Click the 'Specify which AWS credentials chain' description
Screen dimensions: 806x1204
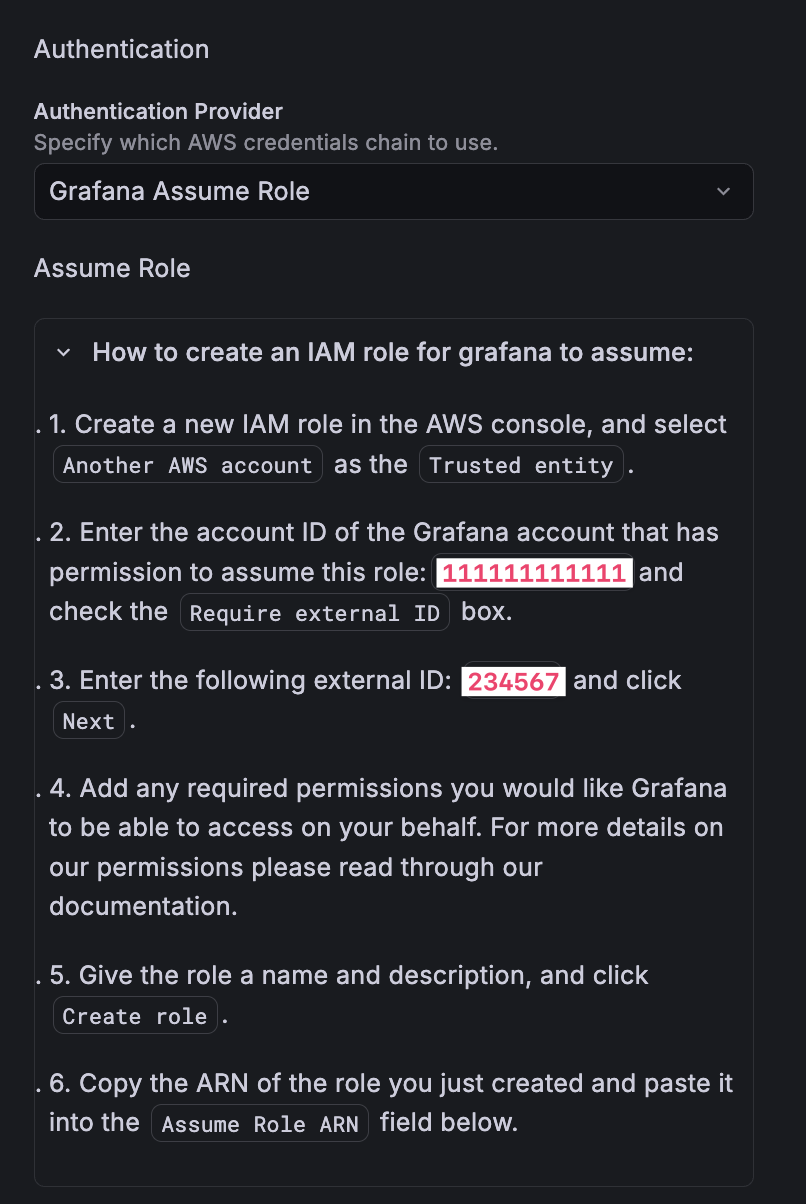[x=265, y=142]
